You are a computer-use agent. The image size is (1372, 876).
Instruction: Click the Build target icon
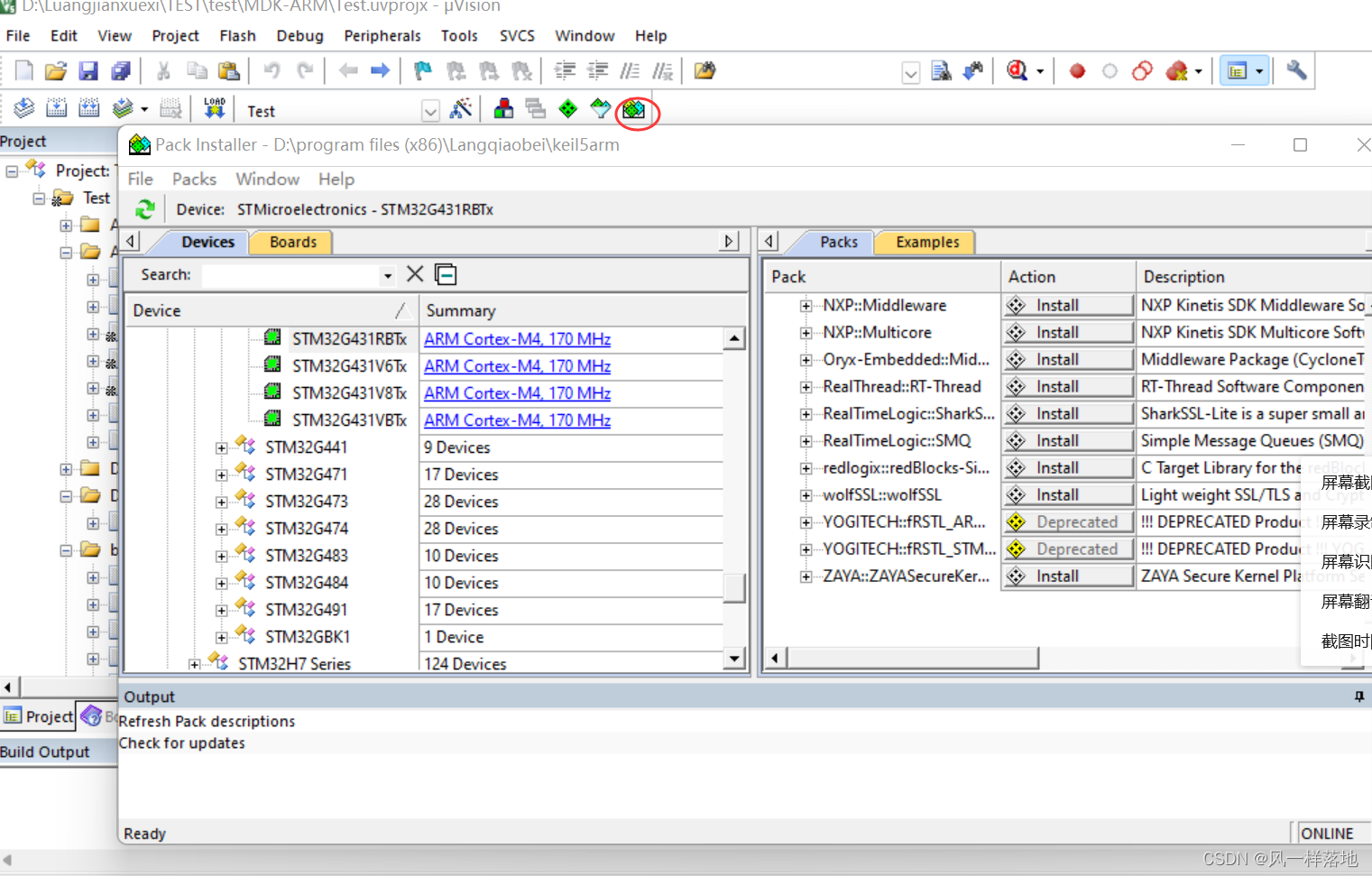coord(56,109)
